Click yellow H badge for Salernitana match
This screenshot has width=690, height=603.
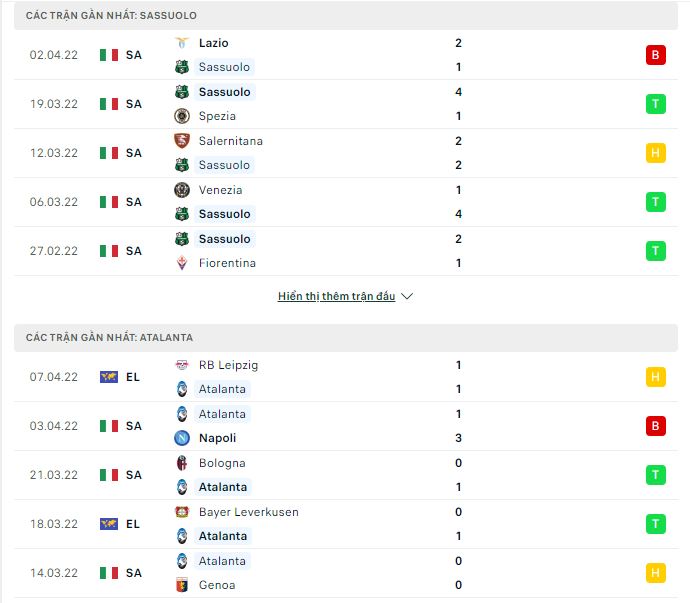(656, 153)
